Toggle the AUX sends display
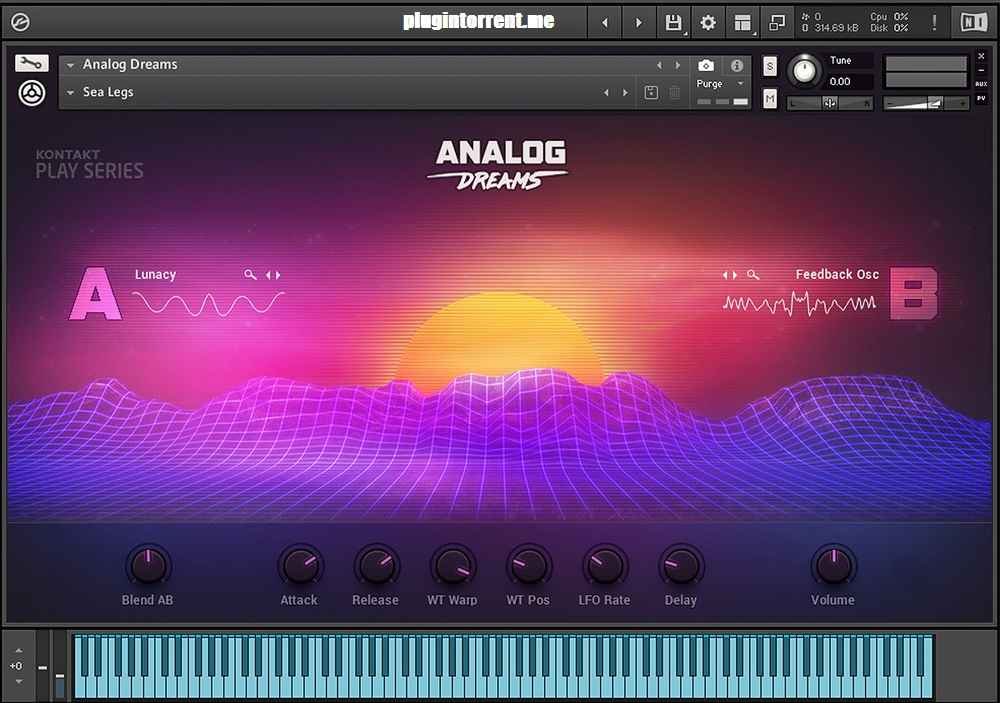This screenshot has height=703, width=1000. point(982,84)
